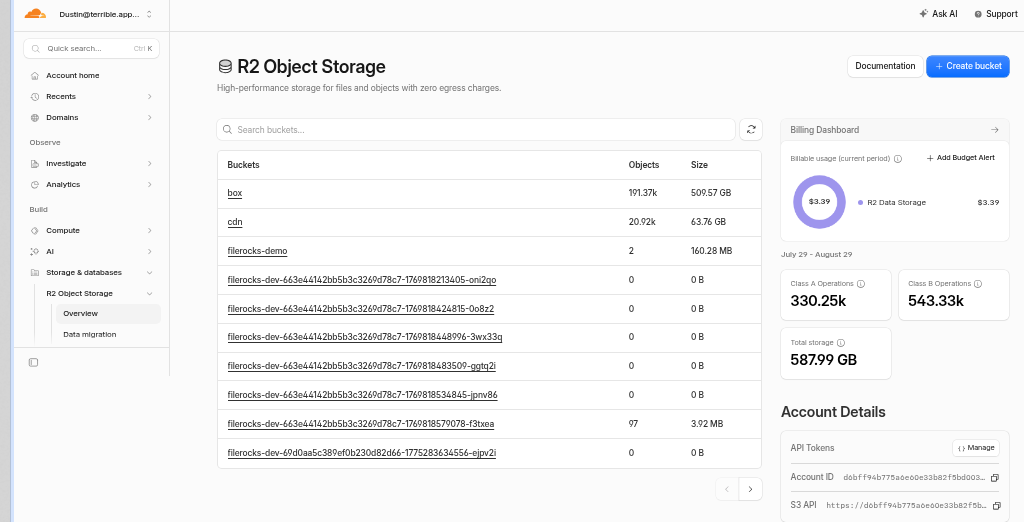This screenshot has width=1024, height=522.
Task: Open Billing Dashboard arrow
Action: [x=995, y=130]
